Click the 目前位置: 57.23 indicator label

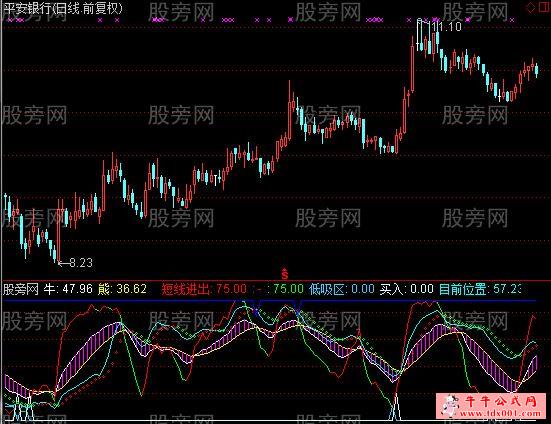[x=480, y=289]
